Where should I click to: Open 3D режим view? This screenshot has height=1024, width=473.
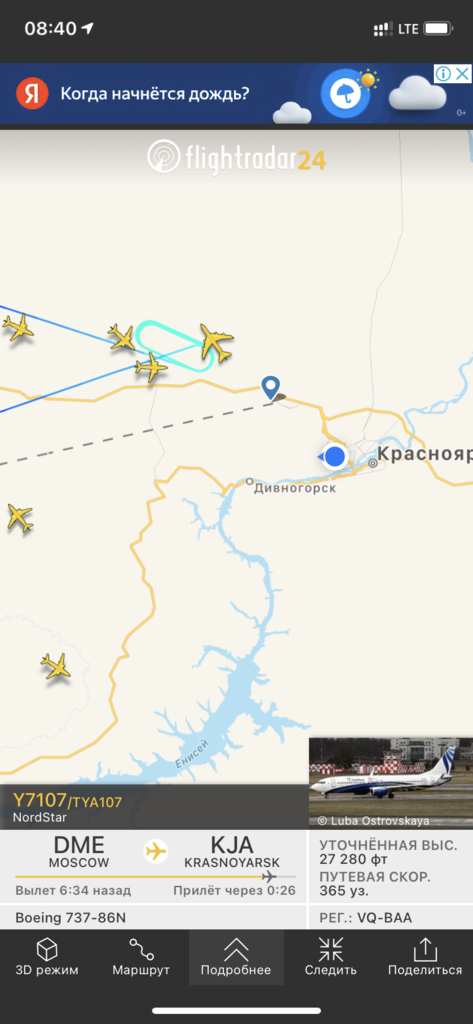47,957
